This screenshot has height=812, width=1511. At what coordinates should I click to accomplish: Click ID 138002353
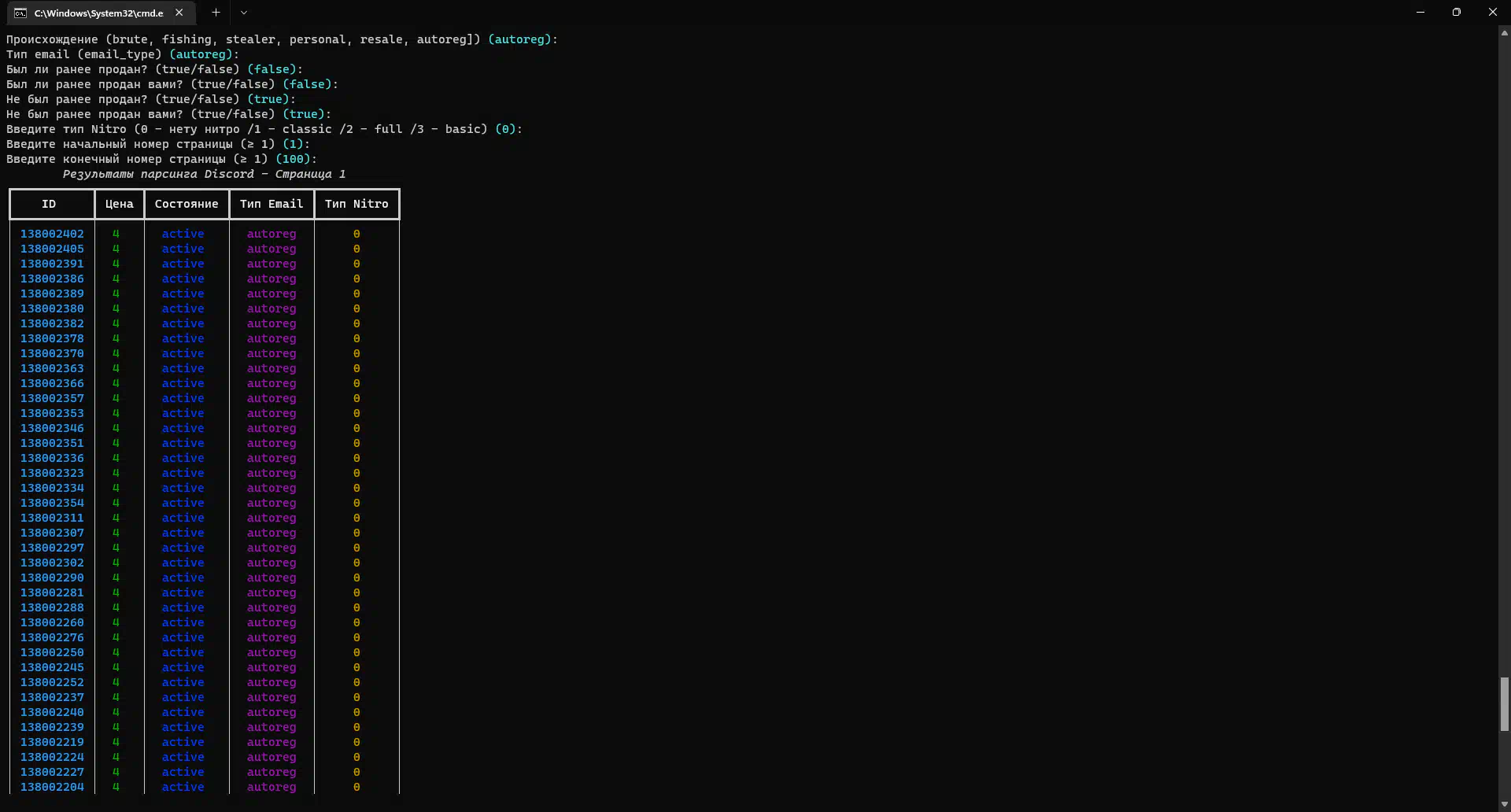tap(52, 413)
